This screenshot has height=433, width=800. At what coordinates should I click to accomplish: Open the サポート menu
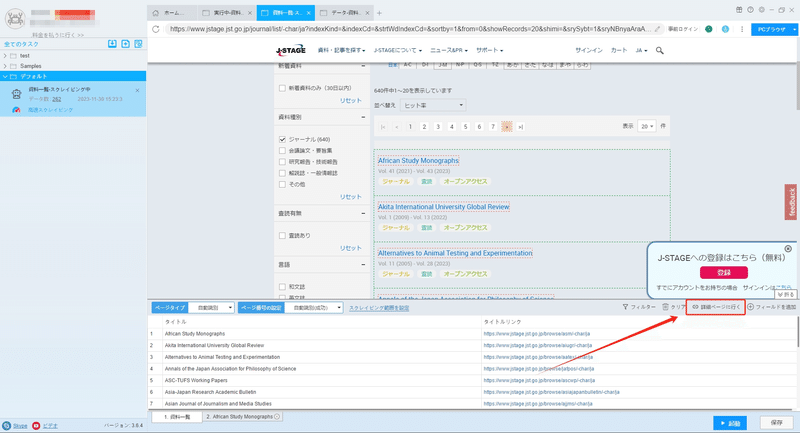[490, 50]
